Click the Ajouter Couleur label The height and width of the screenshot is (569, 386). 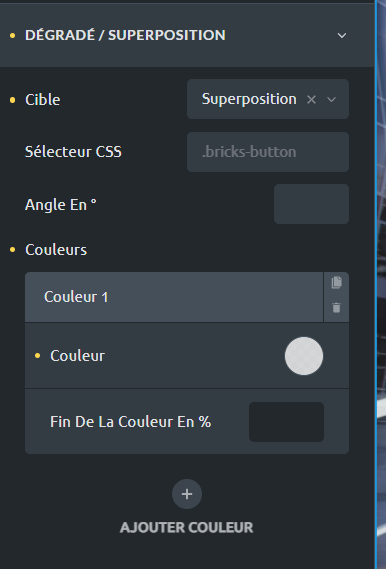(x=186, y=527)
